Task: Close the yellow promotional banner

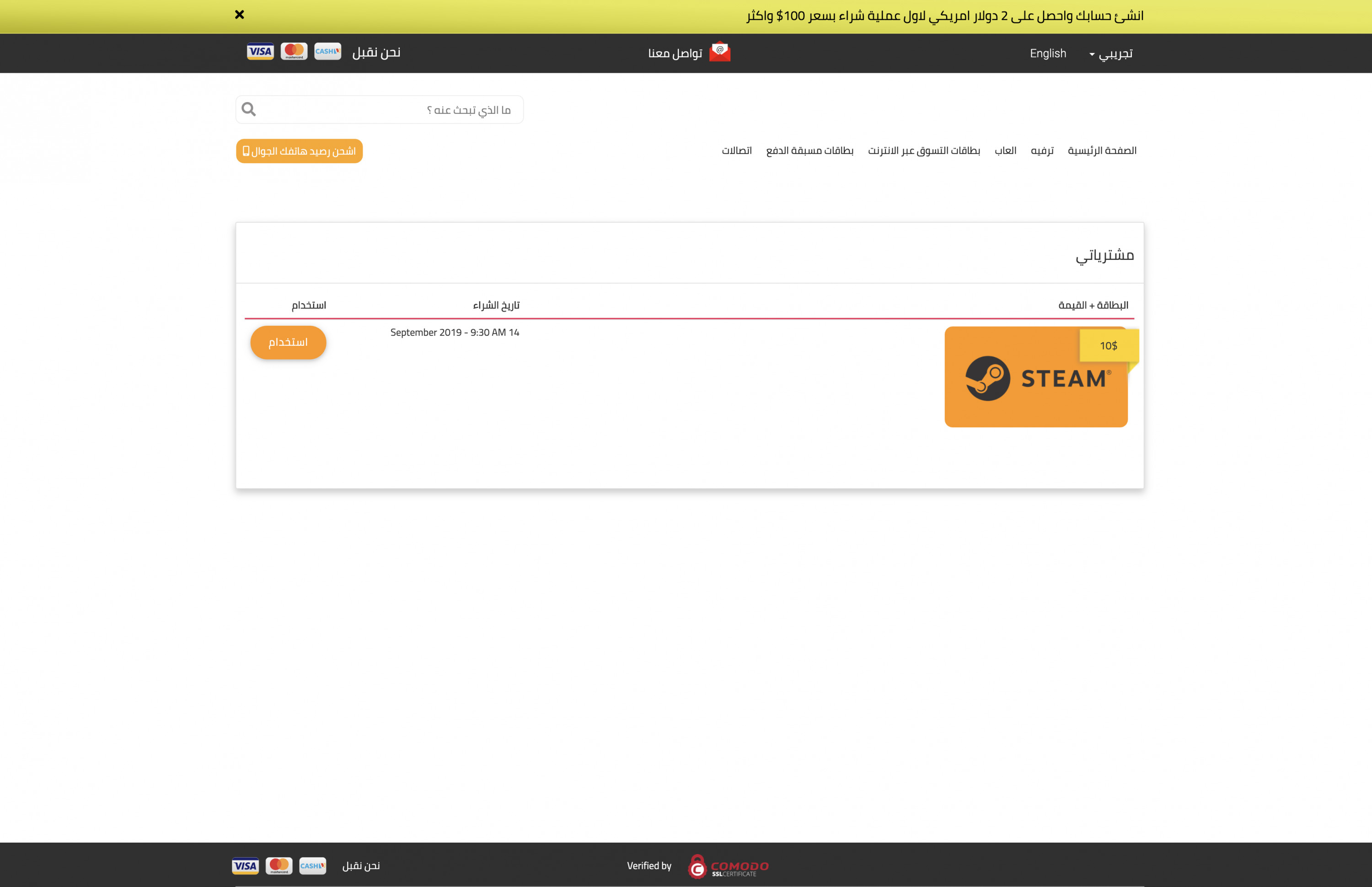Action: 240,14
